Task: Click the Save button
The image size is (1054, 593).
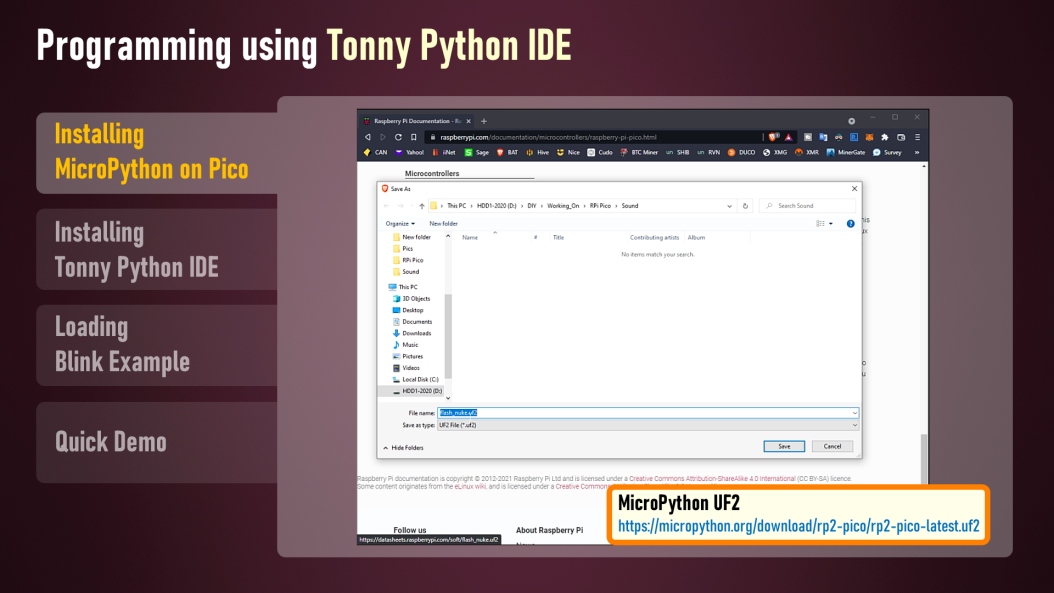Action: point(784,446)
